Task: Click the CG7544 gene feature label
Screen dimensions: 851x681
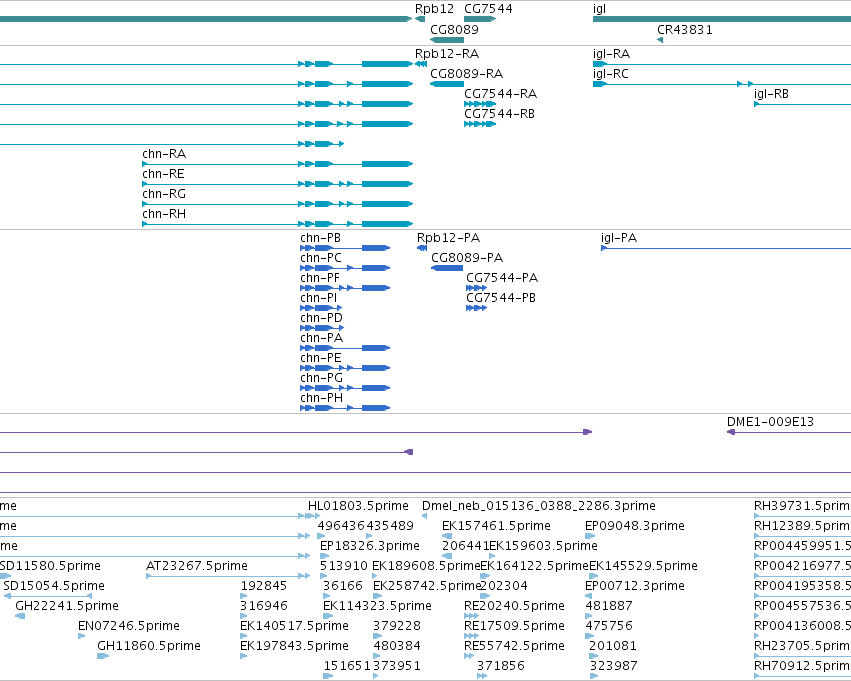Action: (x=488, y=9)
